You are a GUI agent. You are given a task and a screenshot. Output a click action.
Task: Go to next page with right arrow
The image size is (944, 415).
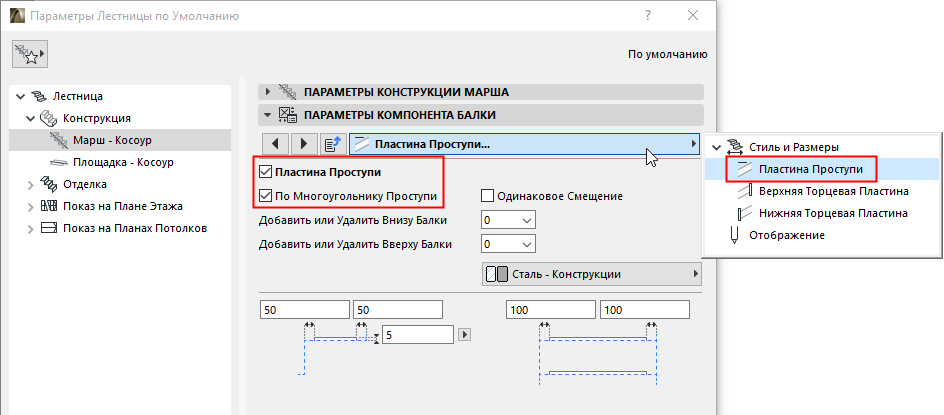click(304, 144)
